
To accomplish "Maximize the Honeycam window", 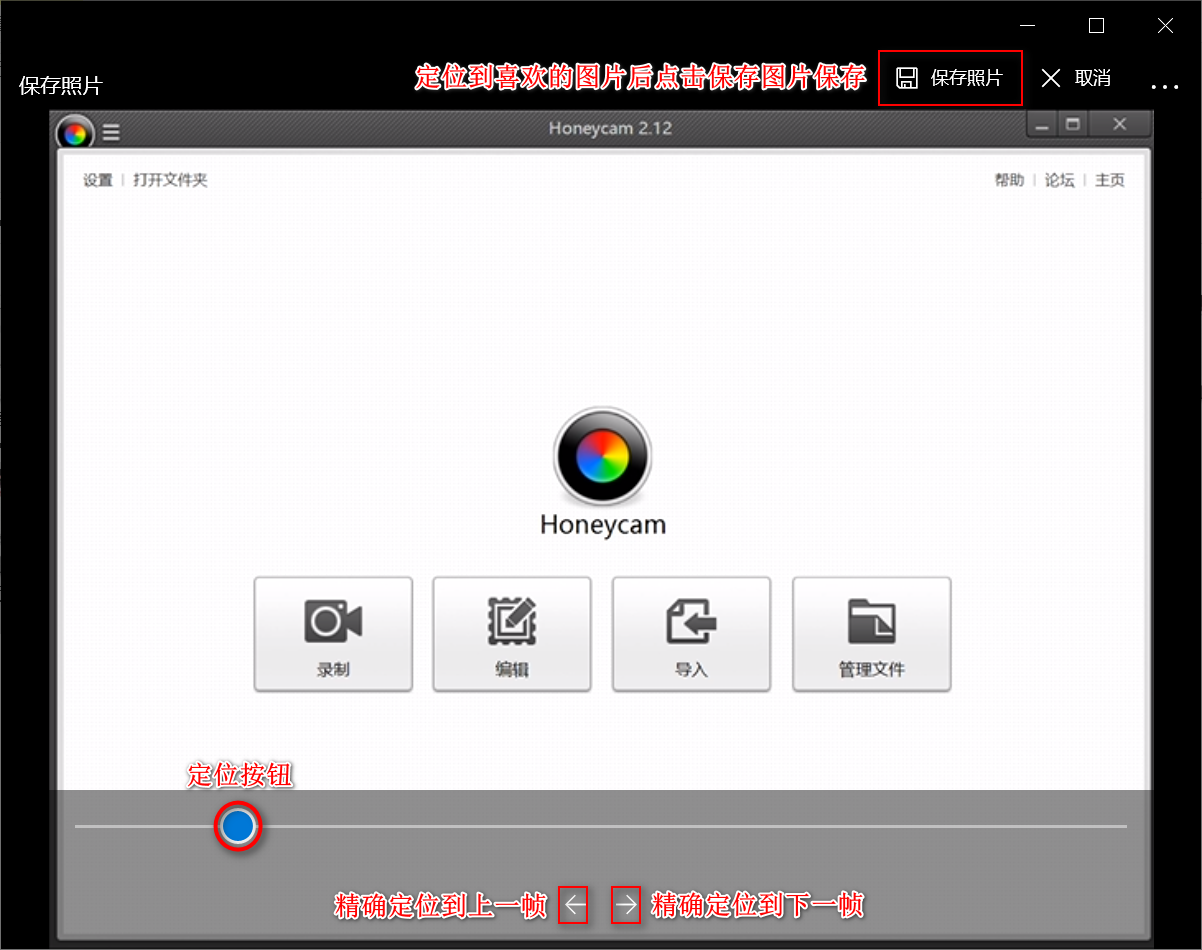I will (x=1073, y=125).
